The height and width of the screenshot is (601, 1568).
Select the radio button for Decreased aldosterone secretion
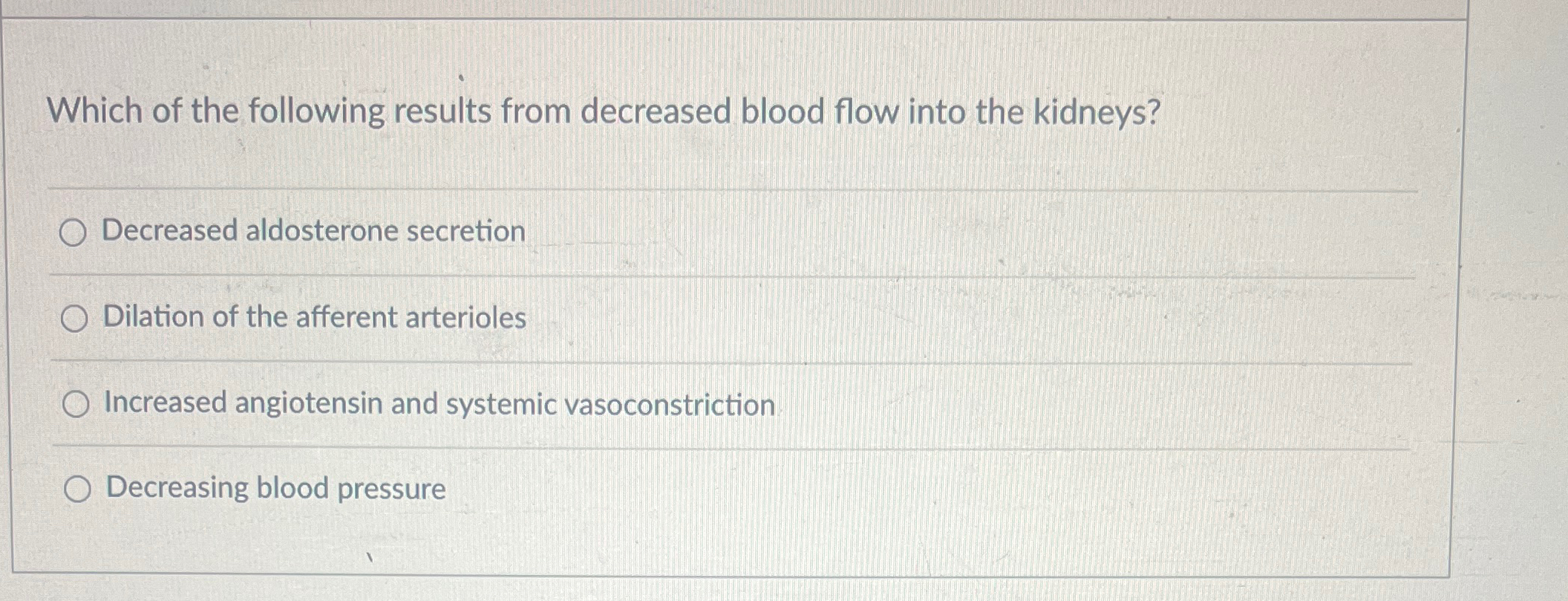(74, 233)
